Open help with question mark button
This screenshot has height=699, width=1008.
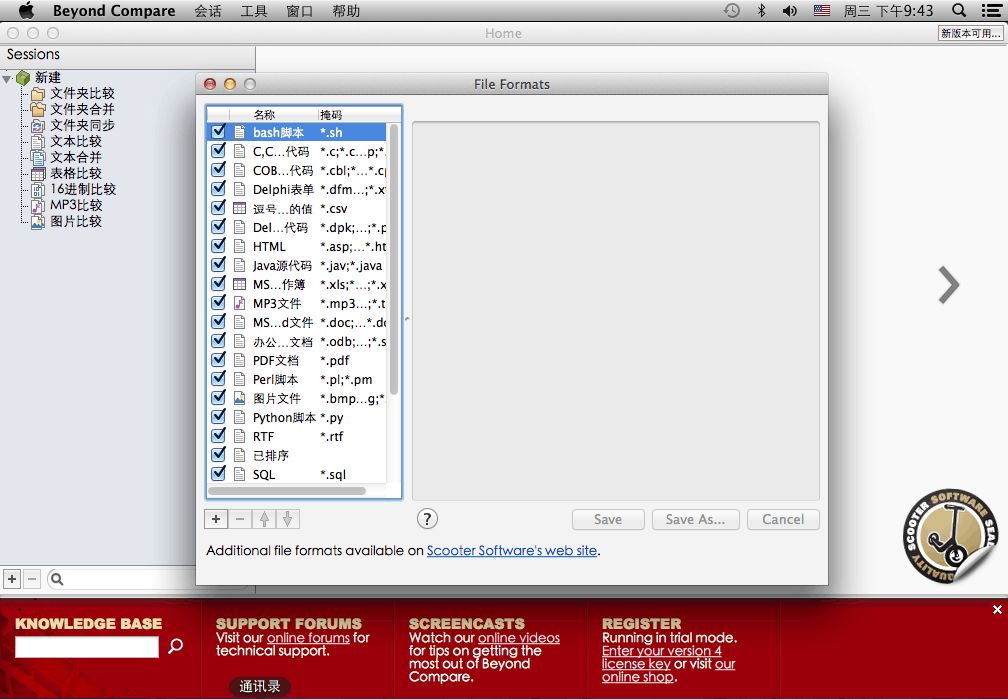427,518
